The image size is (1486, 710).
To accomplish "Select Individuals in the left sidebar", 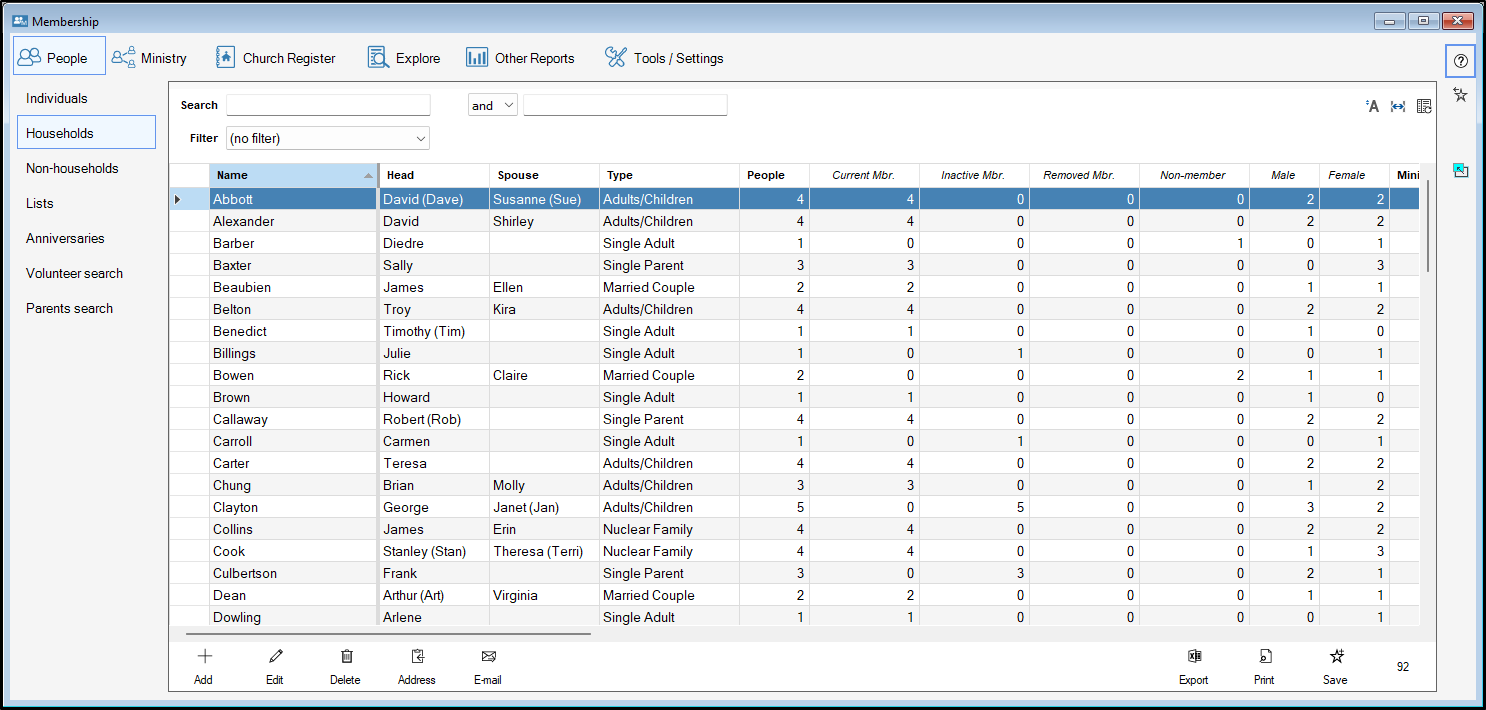I will (57, 98).
